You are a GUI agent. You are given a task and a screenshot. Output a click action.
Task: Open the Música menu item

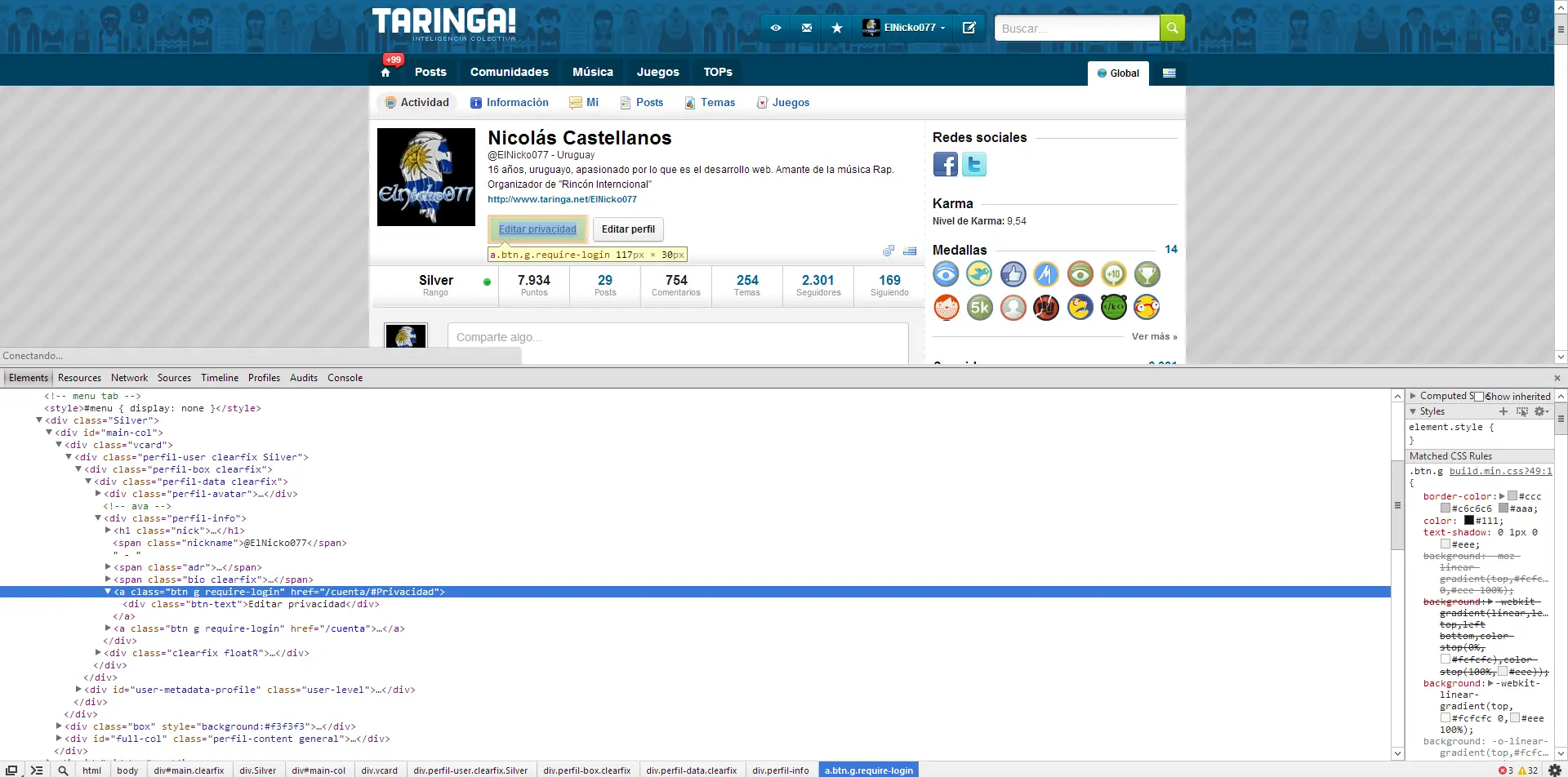click(593, 72)
